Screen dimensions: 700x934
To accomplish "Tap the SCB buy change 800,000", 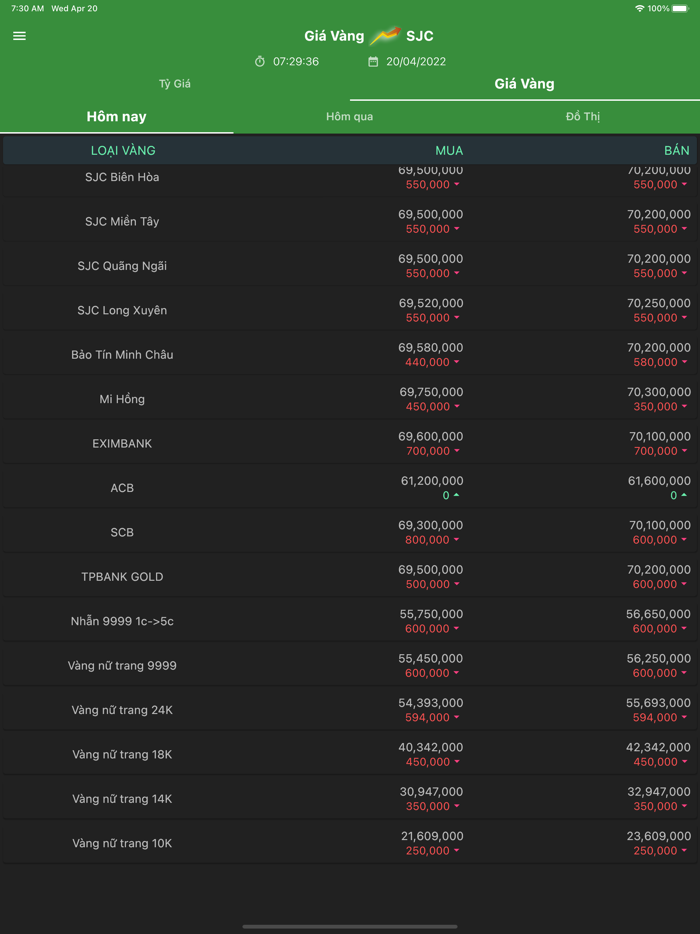I will 428,540.
